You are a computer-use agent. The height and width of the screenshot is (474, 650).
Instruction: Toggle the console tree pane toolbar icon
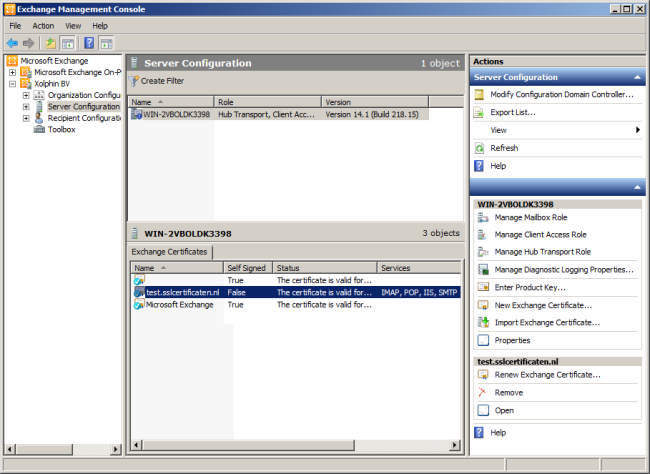68,43
